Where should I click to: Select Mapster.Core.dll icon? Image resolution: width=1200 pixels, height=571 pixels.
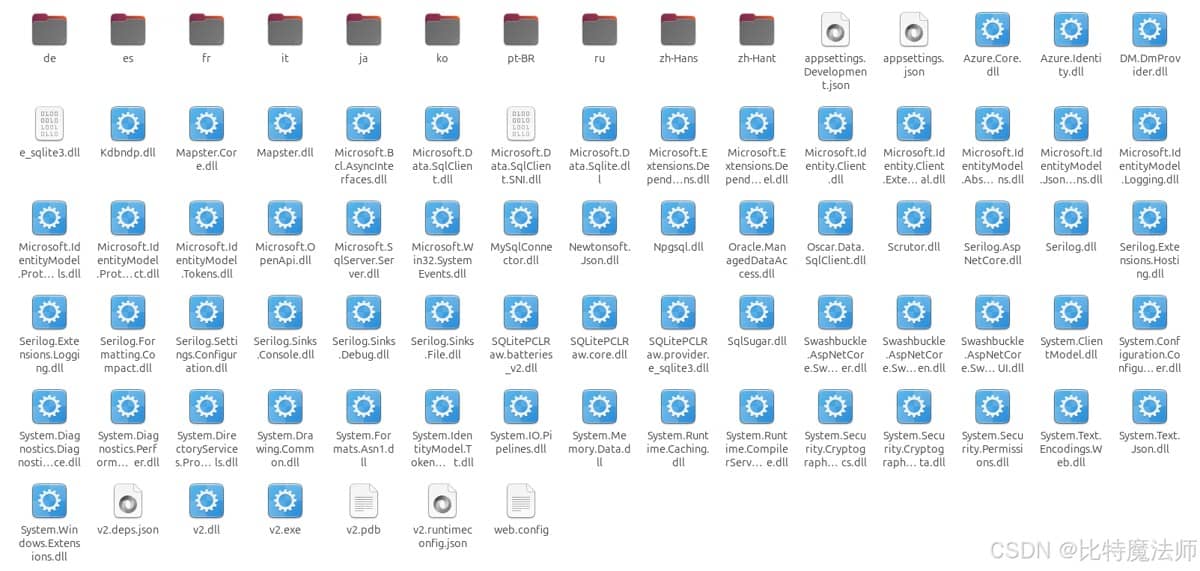[206, 124]
